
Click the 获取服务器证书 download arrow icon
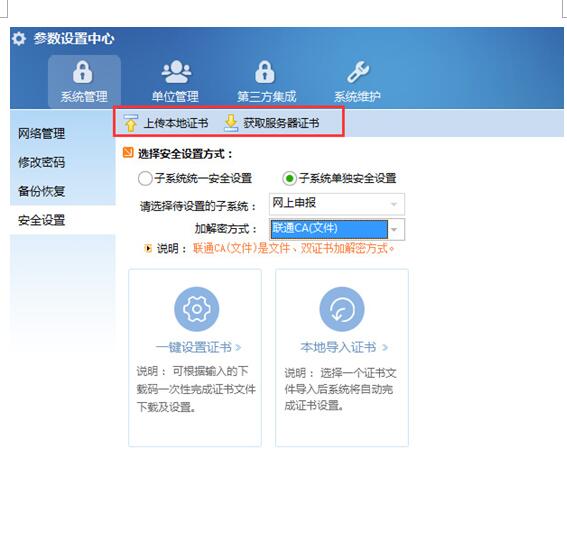pos(231,123)
